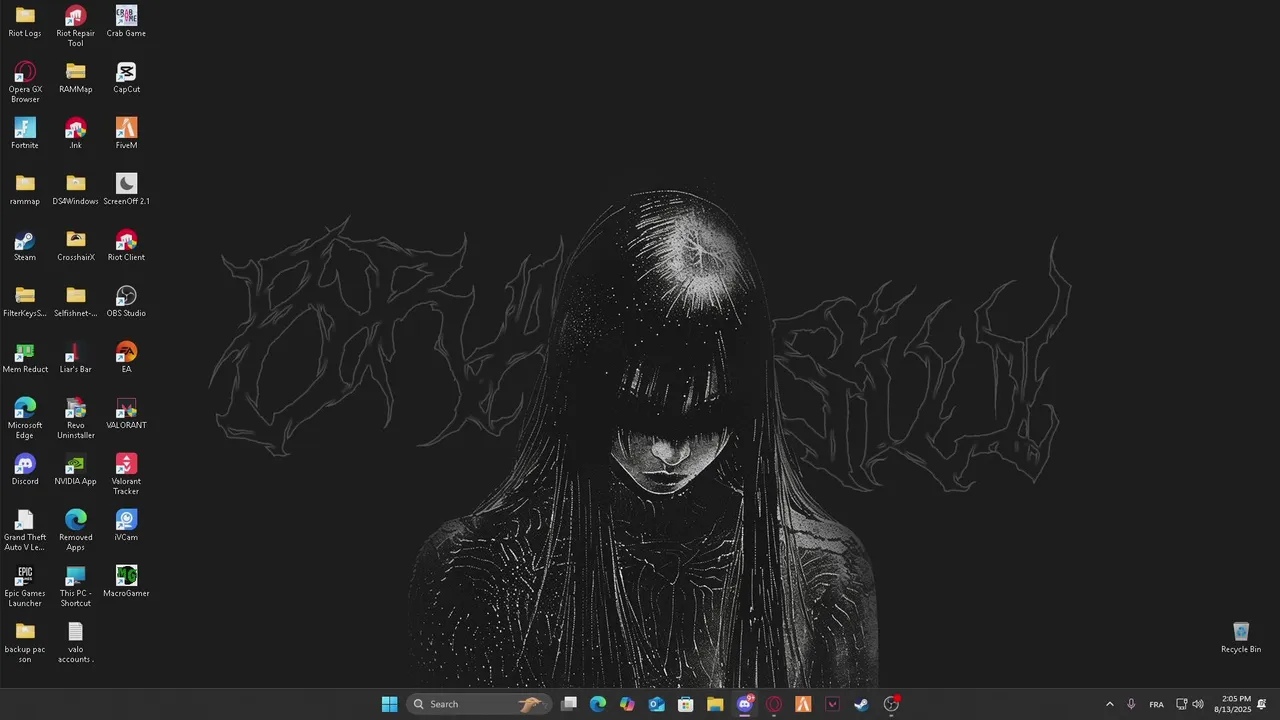Open OBS Studio from the taskbar
1280x720 pixels.
pyautogui.click(x=891, y=704)
